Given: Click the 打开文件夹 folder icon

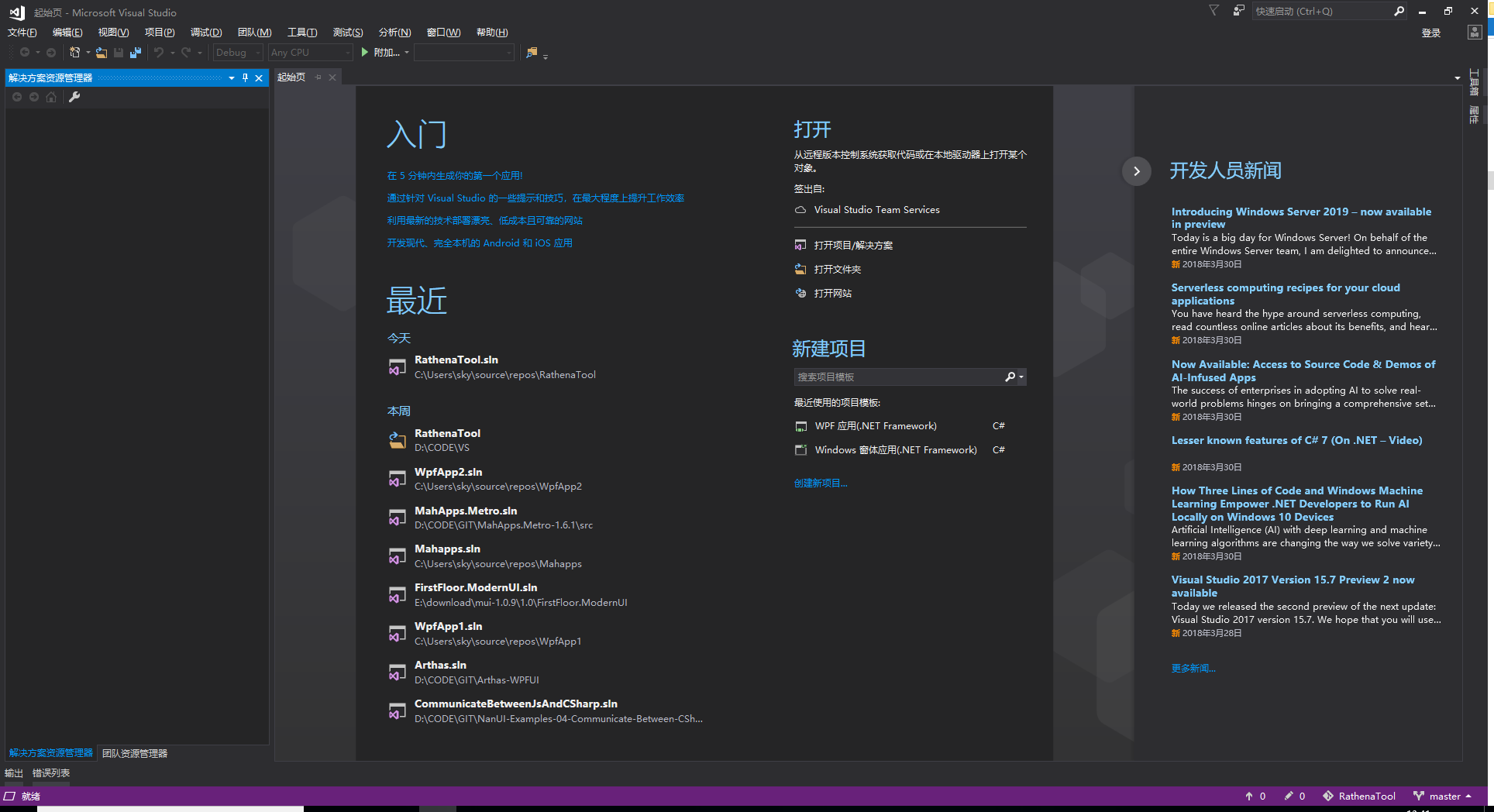Looking at the screenshot, I should pos(800,269).
